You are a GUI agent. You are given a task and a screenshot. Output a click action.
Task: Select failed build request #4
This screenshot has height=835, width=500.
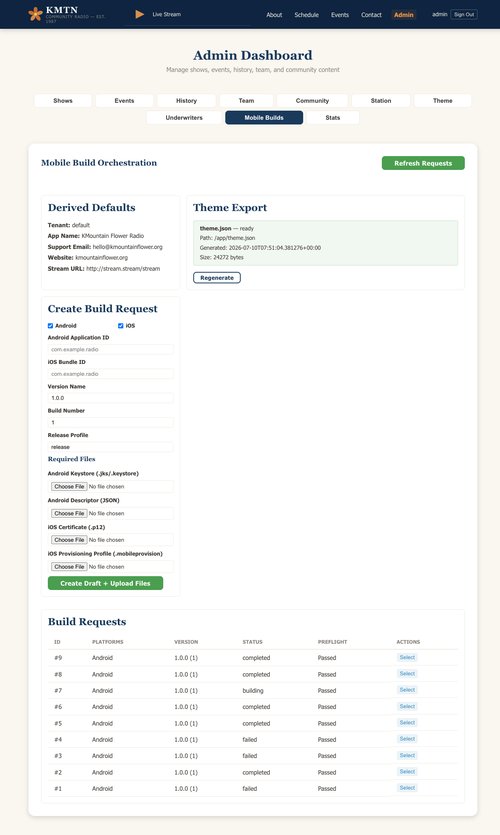coord(407,739)
